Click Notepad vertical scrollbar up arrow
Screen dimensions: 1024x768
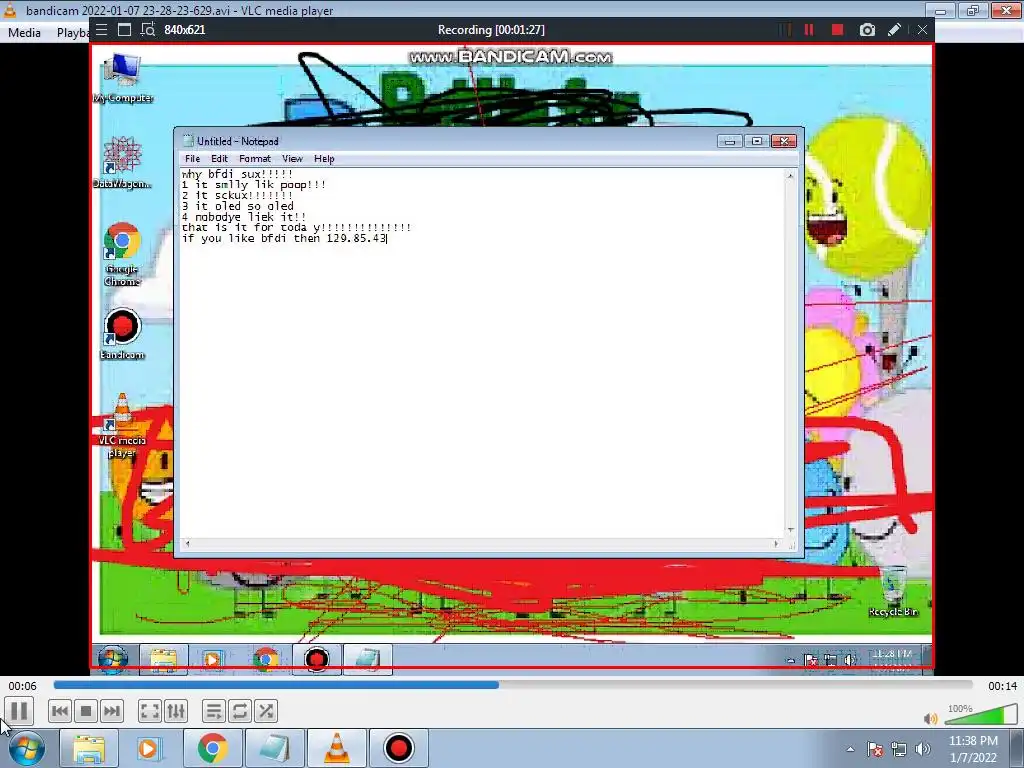point(790,176)
